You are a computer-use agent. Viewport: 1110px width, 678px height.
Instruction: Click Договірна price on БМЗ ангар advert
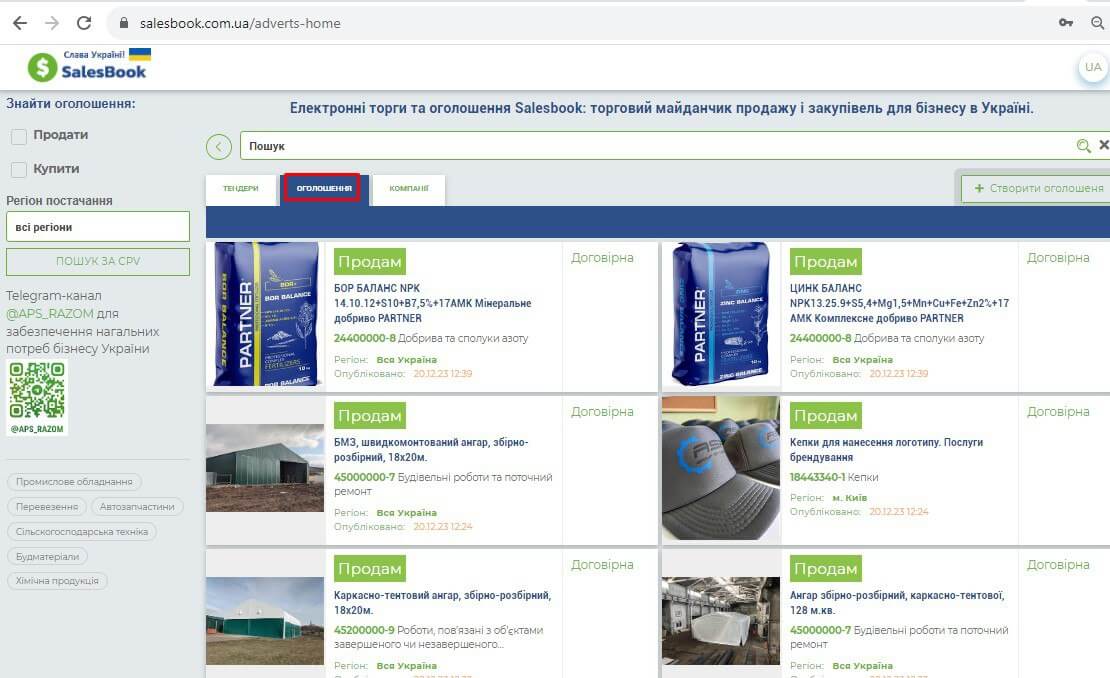point(602,412)
